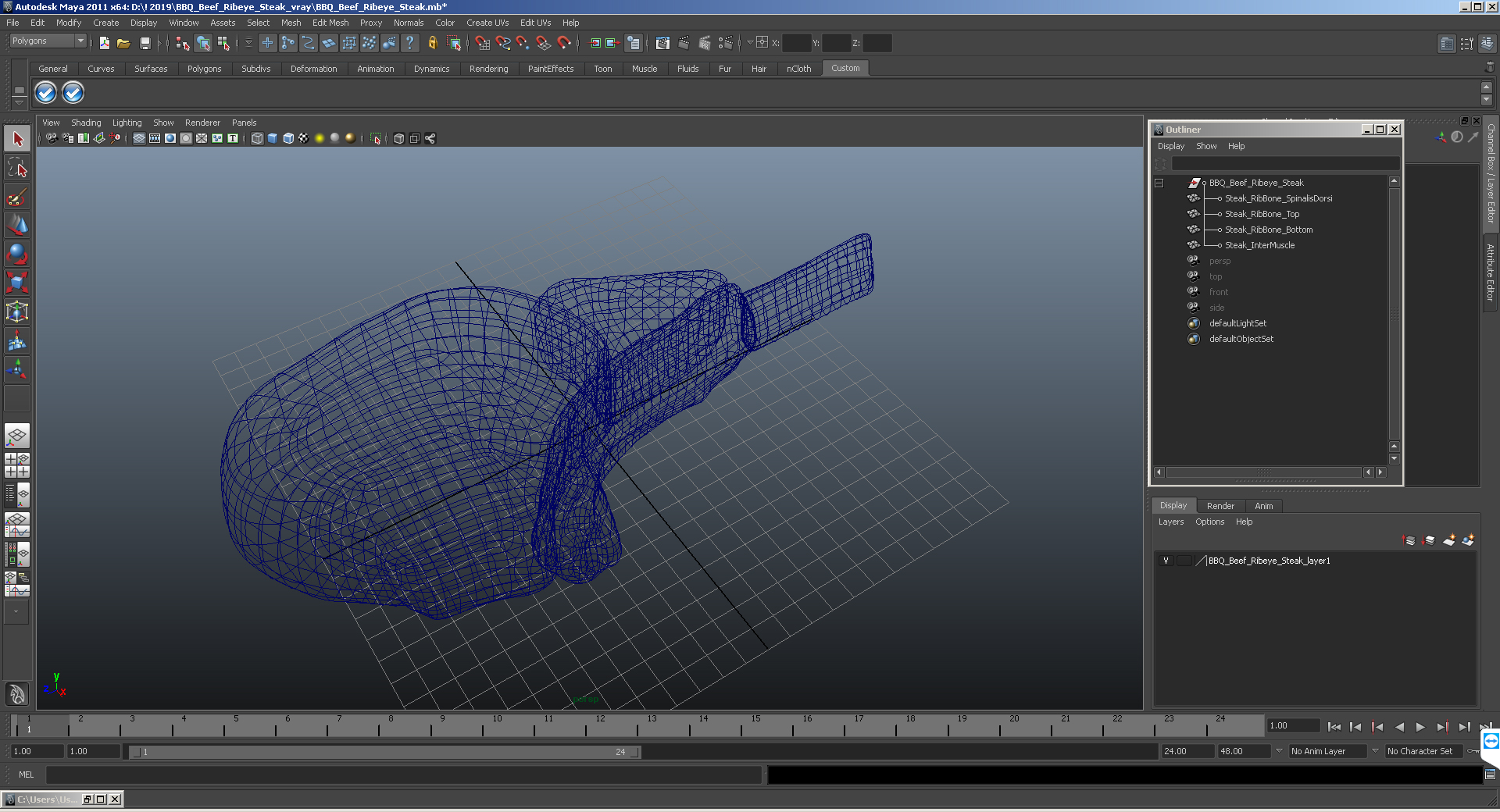Image resolution: width=1500 pixels, height=812 pixels.
Task: Toggle use all lights yellow sphere
Action: point(320,138)
